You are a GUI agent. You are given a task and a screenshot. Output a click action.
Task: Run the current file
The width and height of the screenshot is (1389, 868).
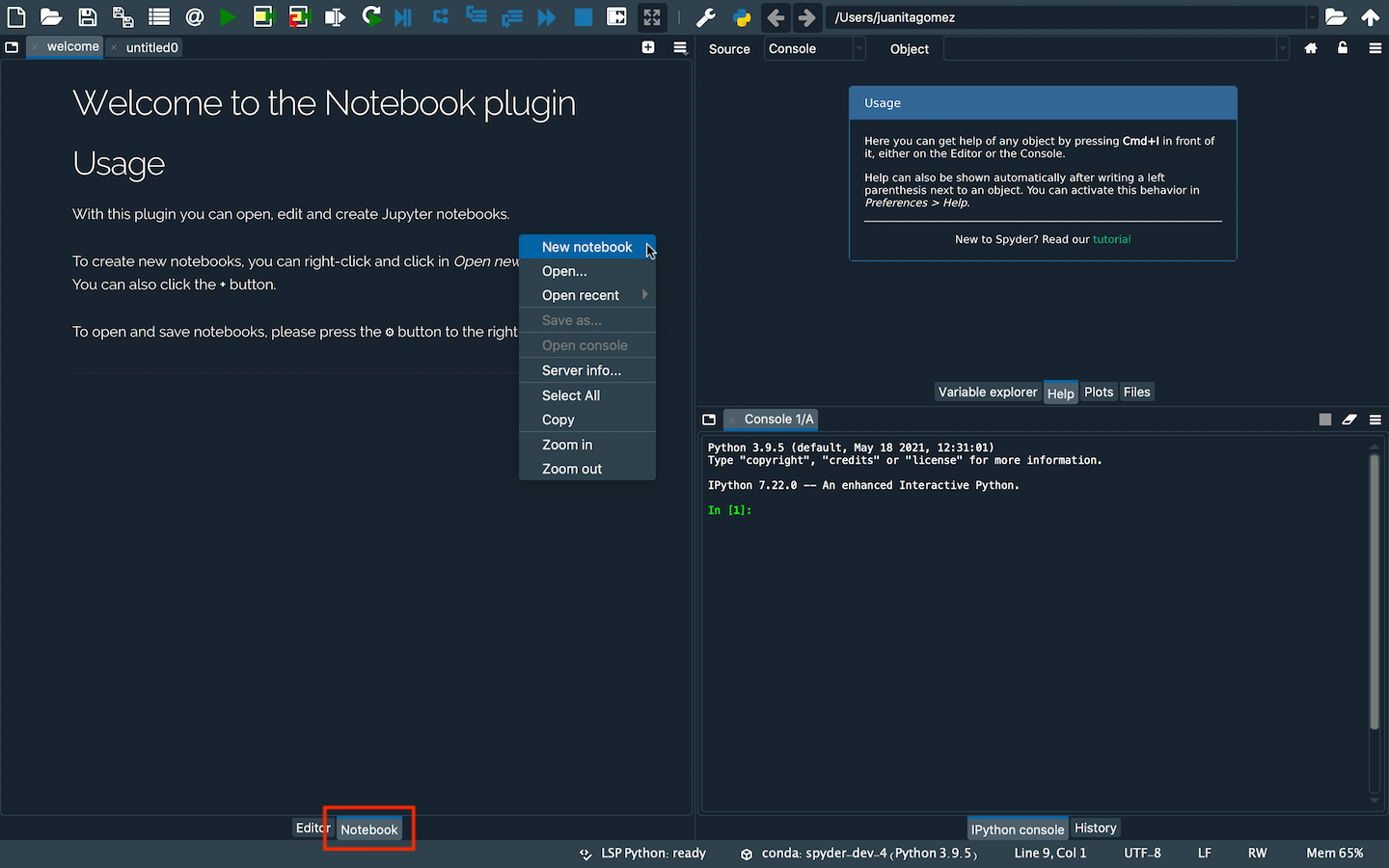[229, 17]
